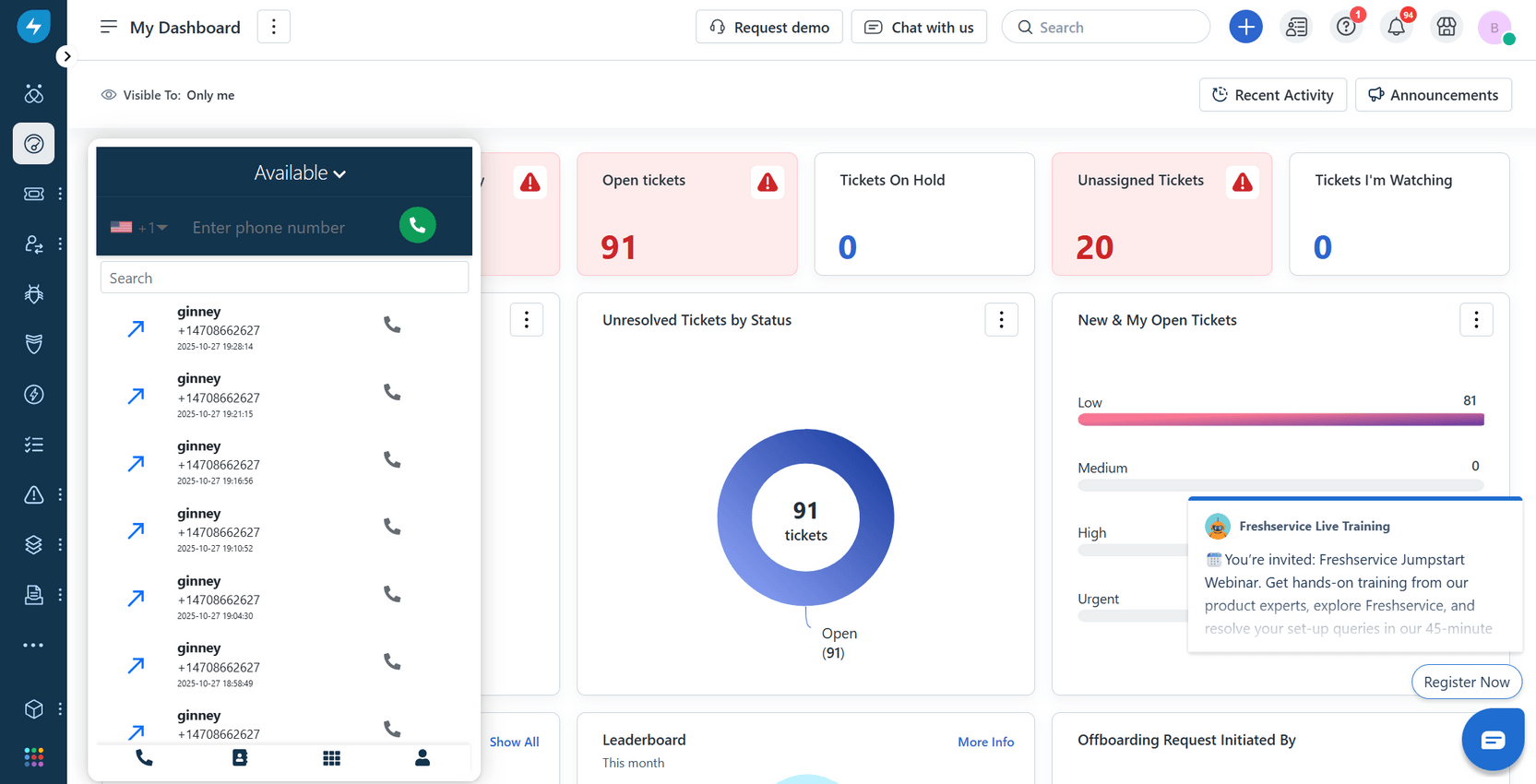The image size is (1536, 784).
Task: Open the Tickets icon in sidebar
Action: [34, 194]
